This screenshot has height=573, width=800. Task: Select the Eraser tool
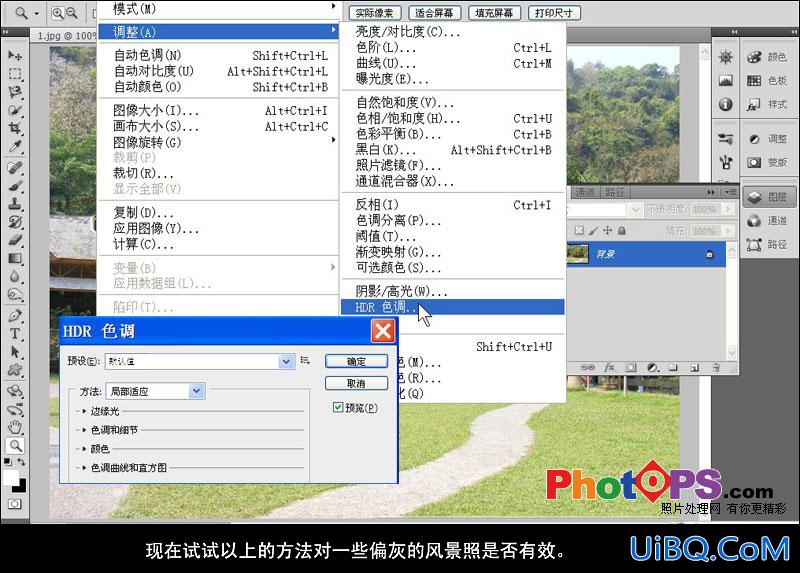click(x=15, y=240)
